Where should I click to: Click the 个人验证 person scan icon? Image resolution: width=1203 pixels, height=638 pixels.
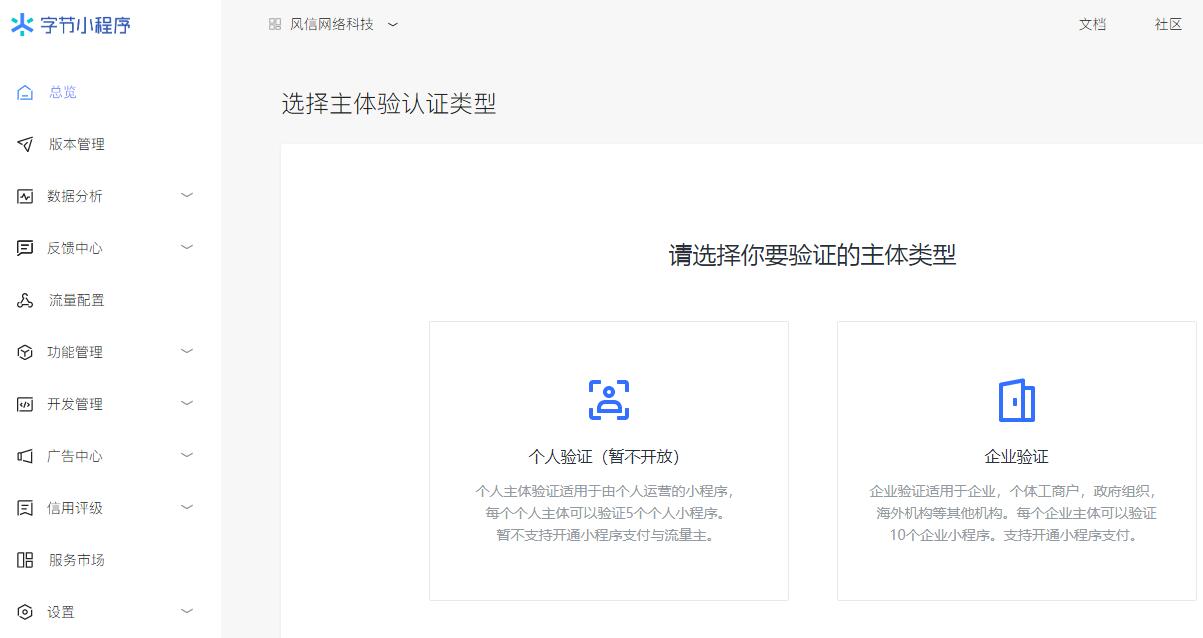[x=608, y=400]
